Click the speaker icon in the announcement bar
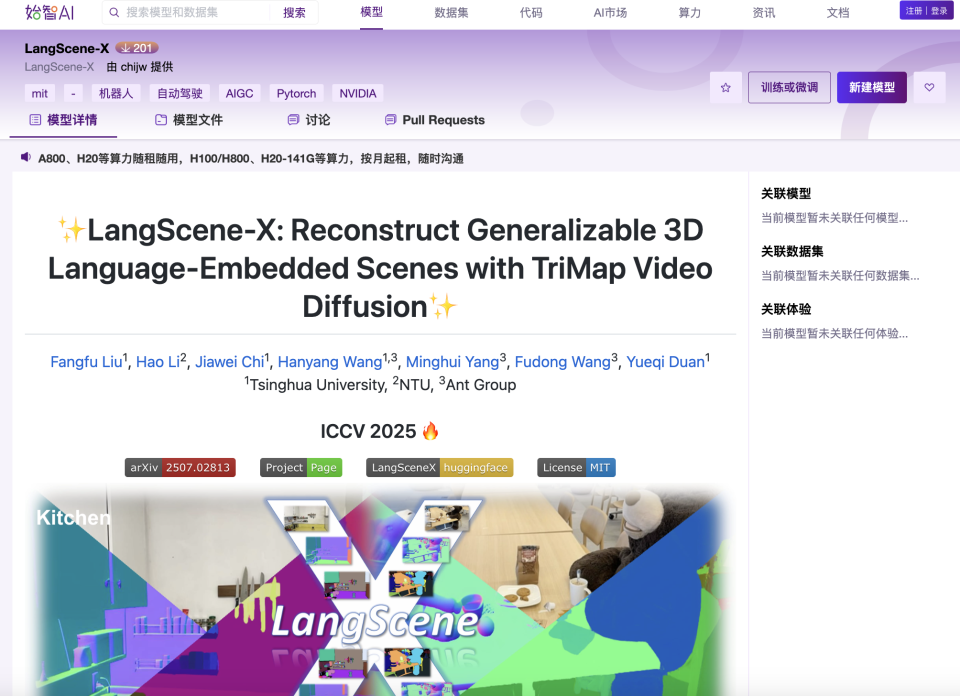 coord(24,157)
